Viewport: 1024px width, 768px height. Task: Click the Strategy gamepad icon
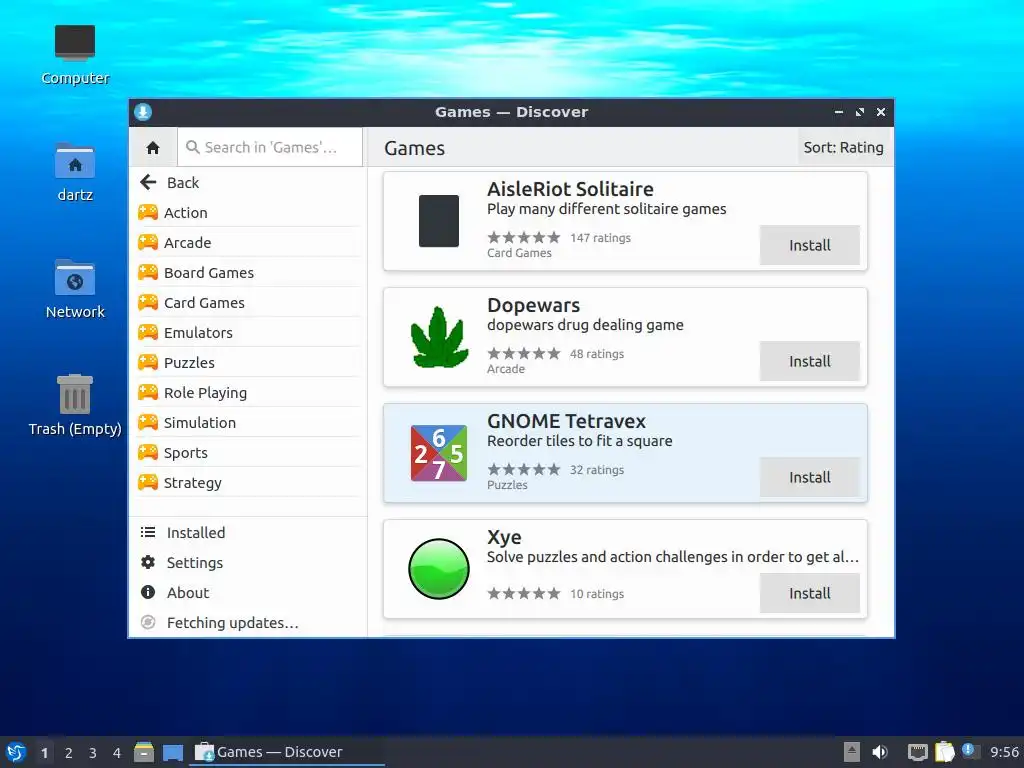click(148, 483)
